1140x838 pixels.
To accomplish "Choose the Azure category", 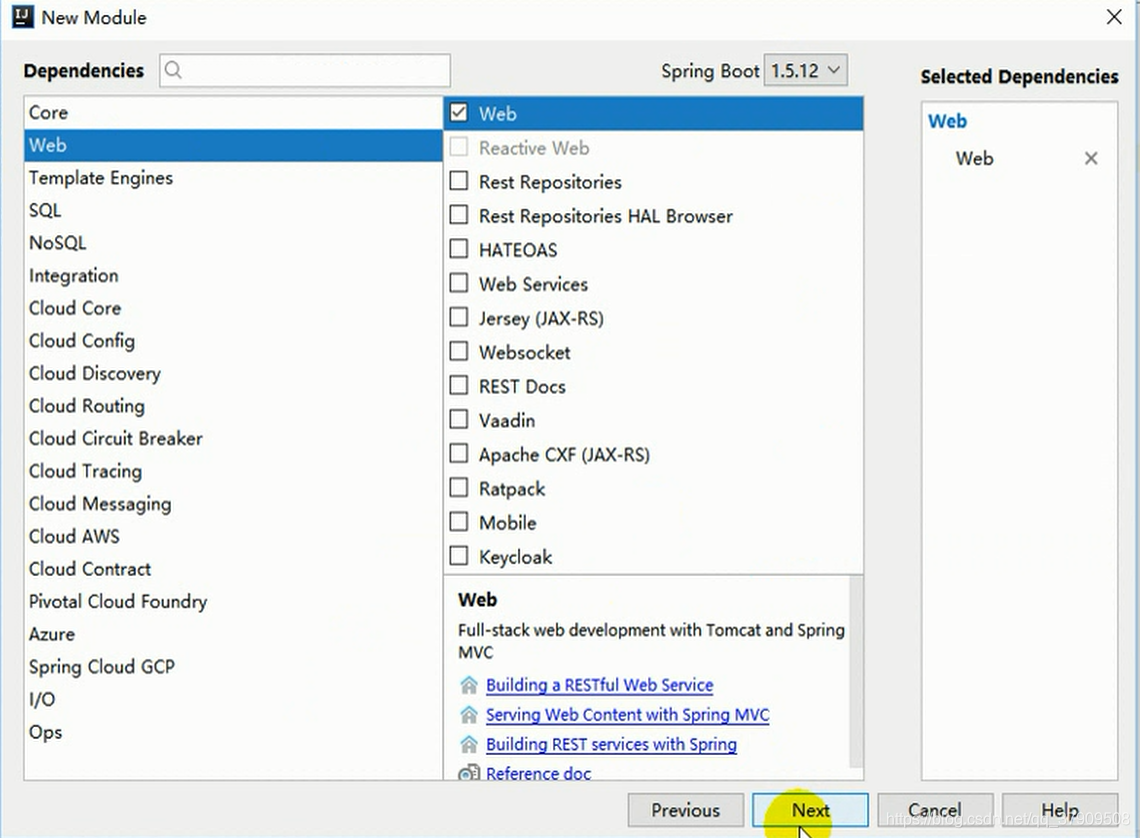I will coord(233,634).
